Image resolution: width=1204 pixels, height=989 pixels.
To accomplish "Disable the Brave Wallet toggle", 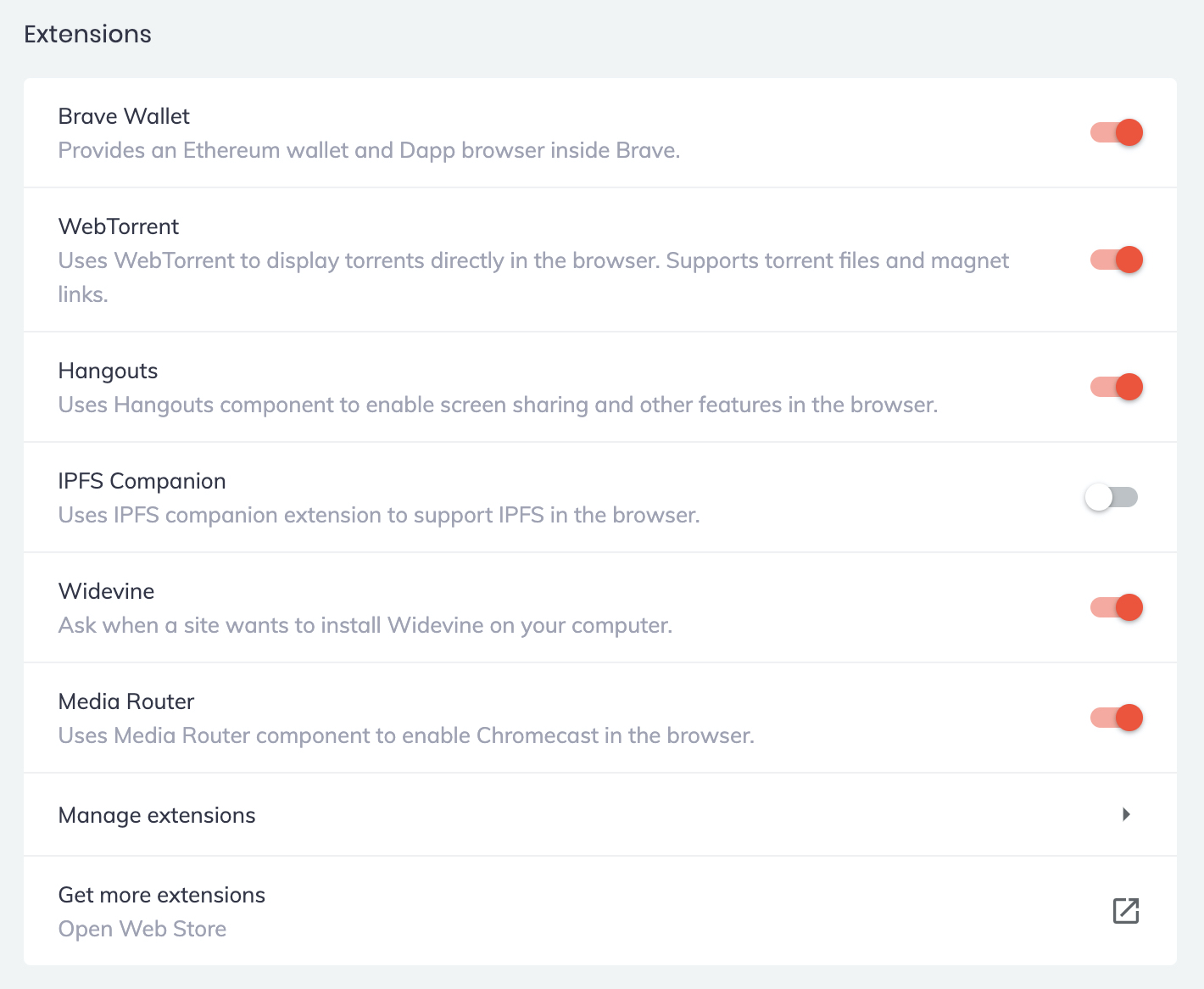I will click(1116, 132).
